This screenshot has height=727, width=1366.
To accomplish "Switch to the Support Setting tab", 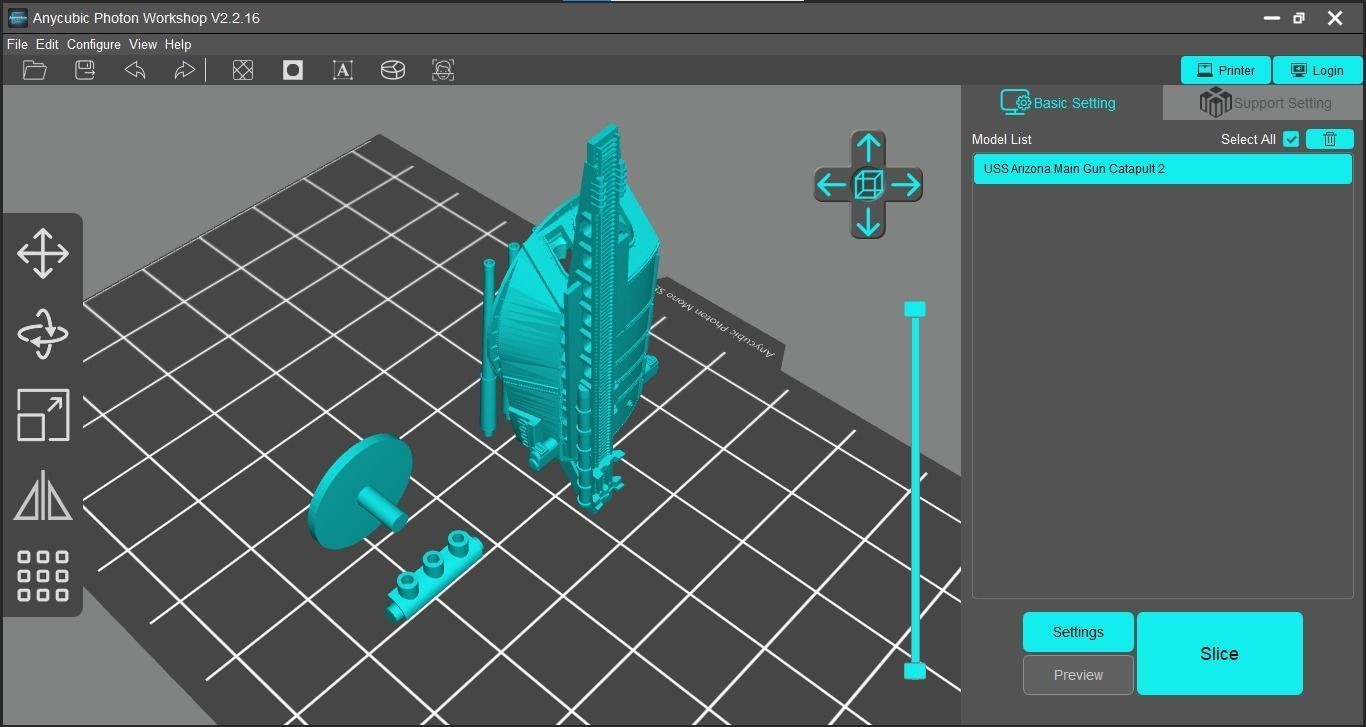I will [1264, 103].
